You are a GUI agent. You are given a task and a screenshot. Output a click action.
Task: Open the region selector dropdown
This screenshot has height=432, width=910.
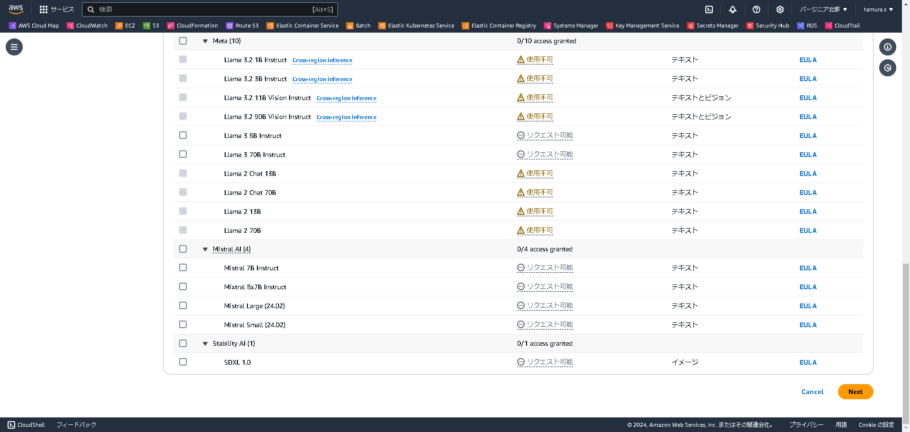pyautogui.click(x=823, y=9)
